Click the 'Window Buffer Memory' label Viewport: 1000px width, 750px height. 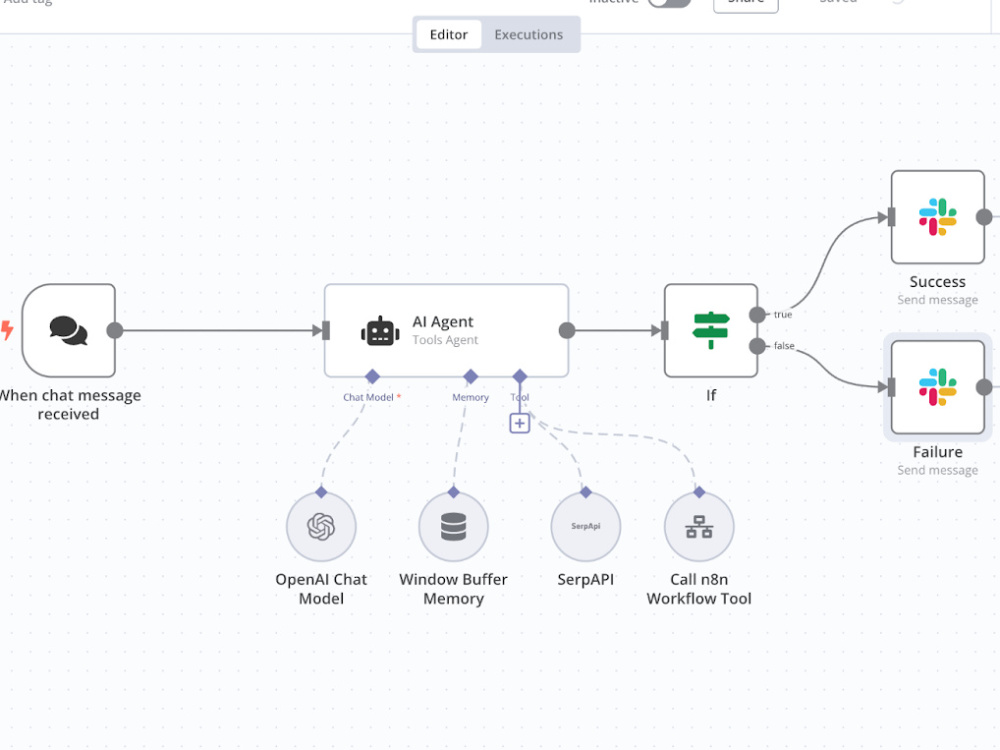[x=453, y=589]
